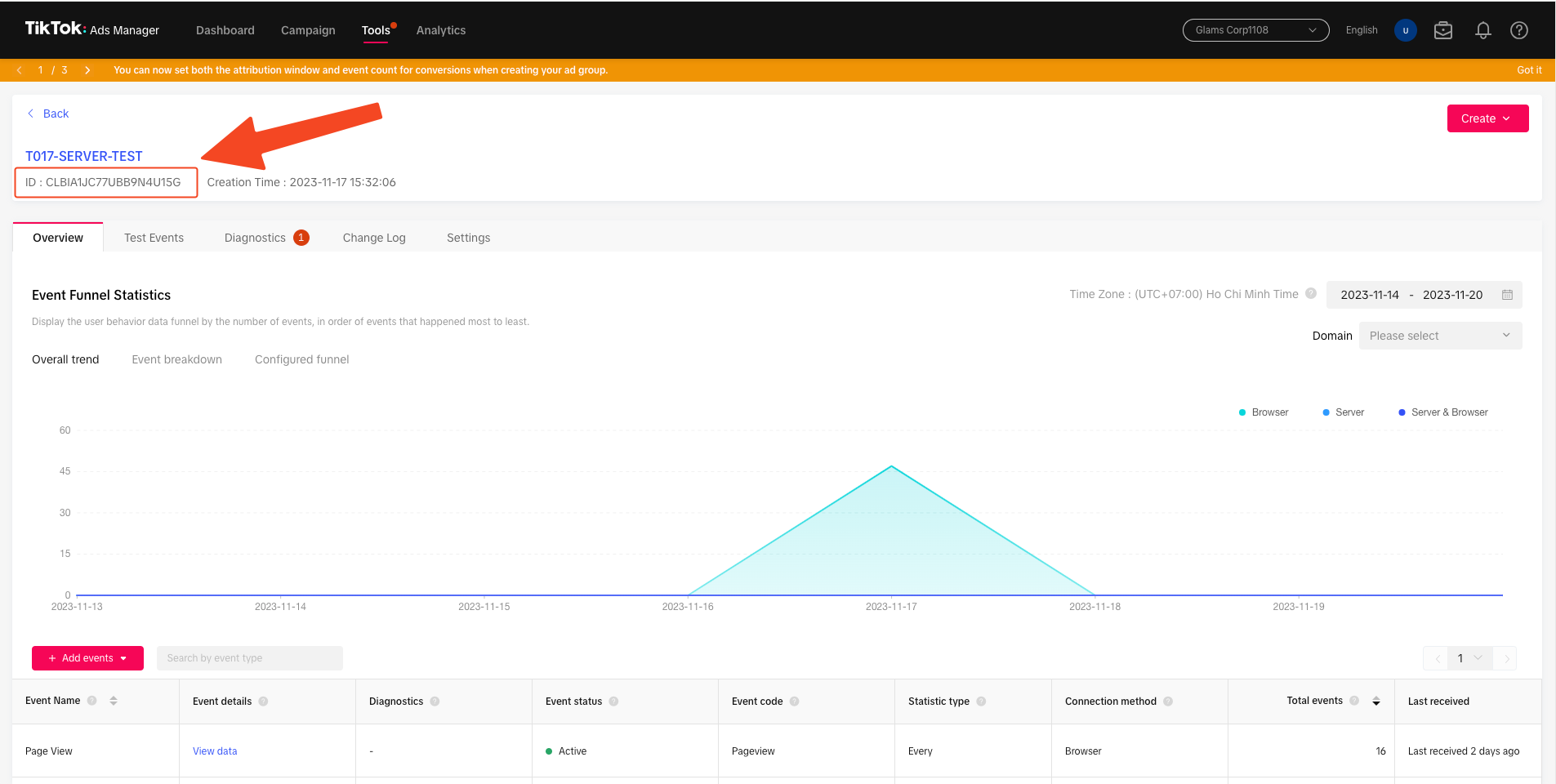Image resolution: width=1556 pixels, height=784 pixels.
Task: Select the Event breakdown view
Action: (176, 359)
